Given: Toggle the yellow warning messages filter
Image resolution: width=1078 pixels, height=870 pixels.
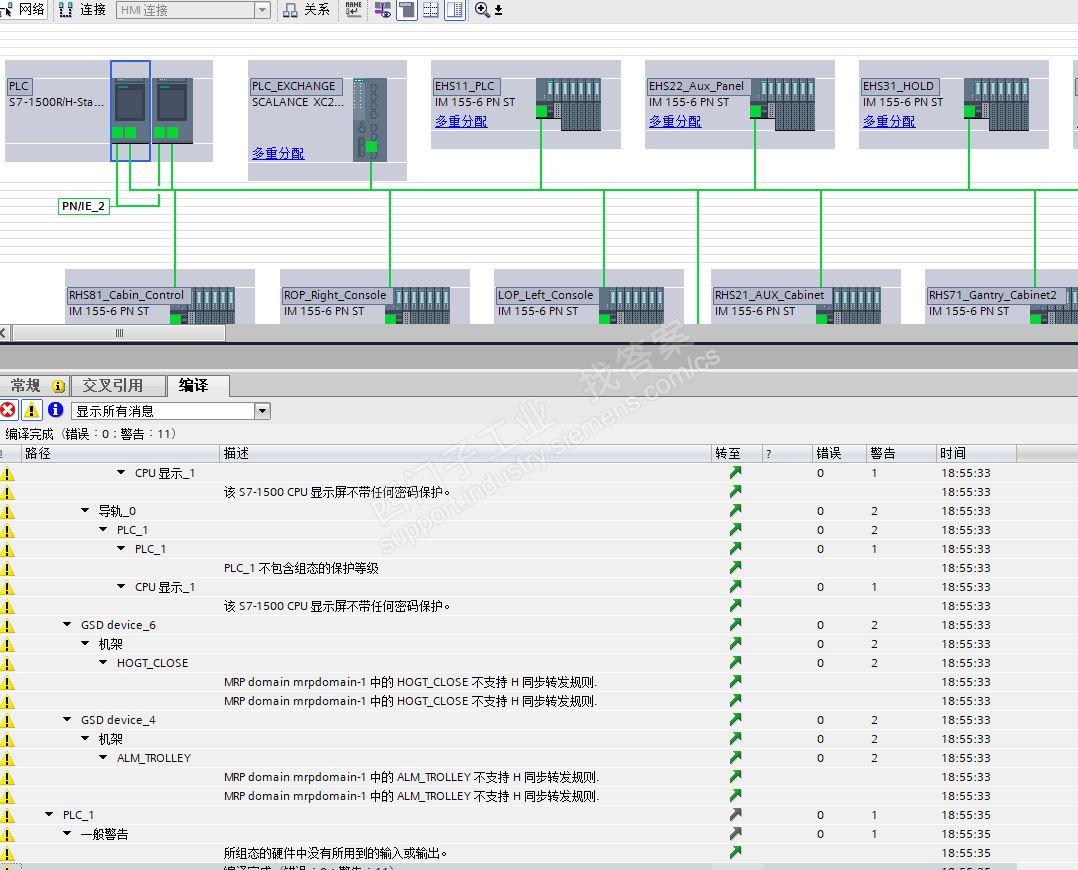Looking at the screenshot, I should (32, 411).
